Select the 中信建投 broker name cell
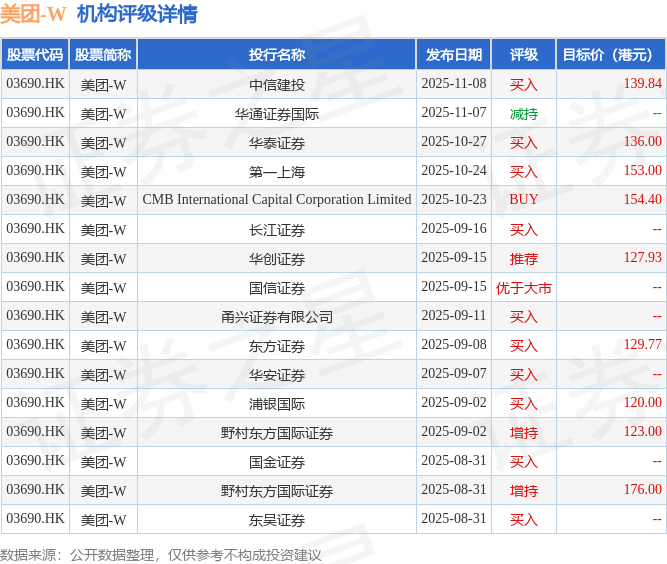Screen dimensions: 667x564 [276, 84]
